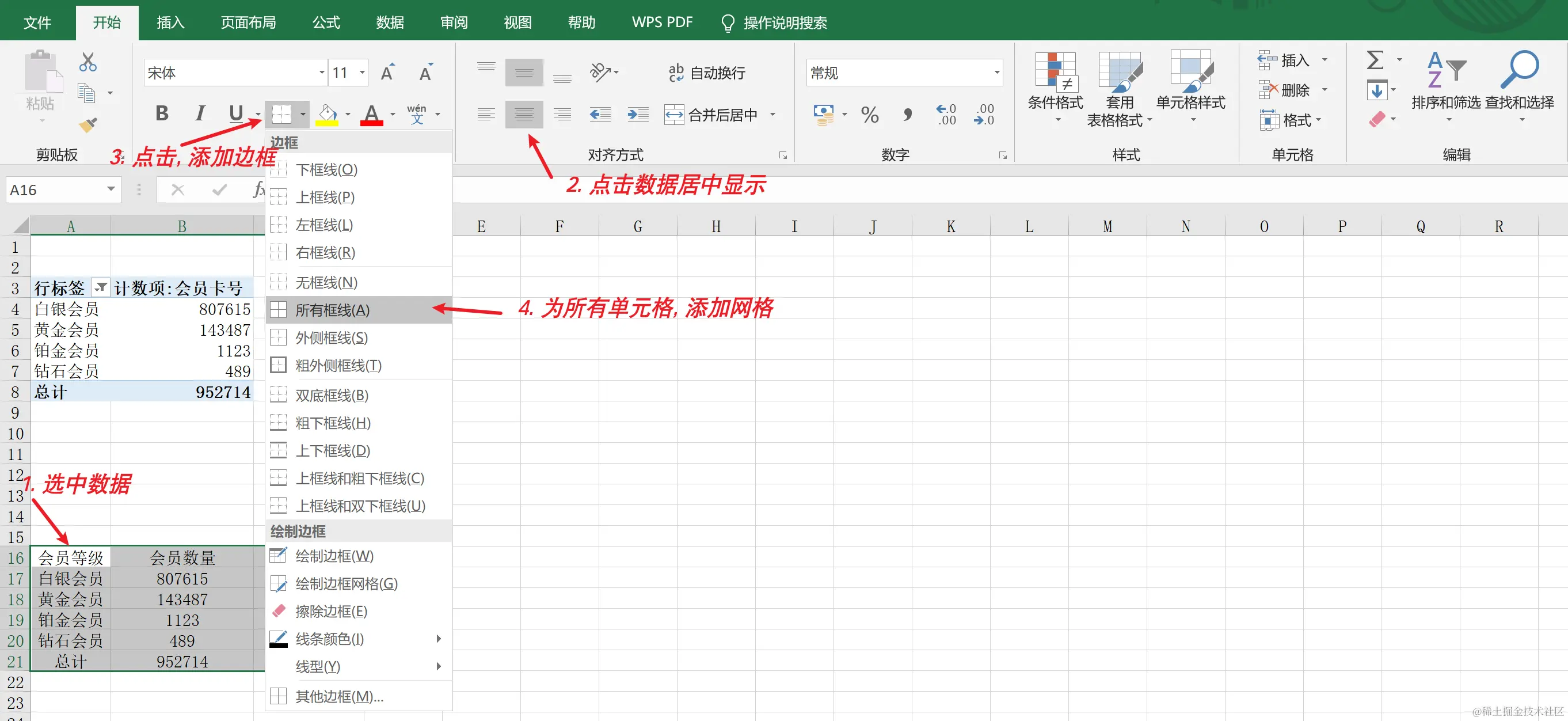Switch to the 插入 ribbon tab

click(170, 22)
